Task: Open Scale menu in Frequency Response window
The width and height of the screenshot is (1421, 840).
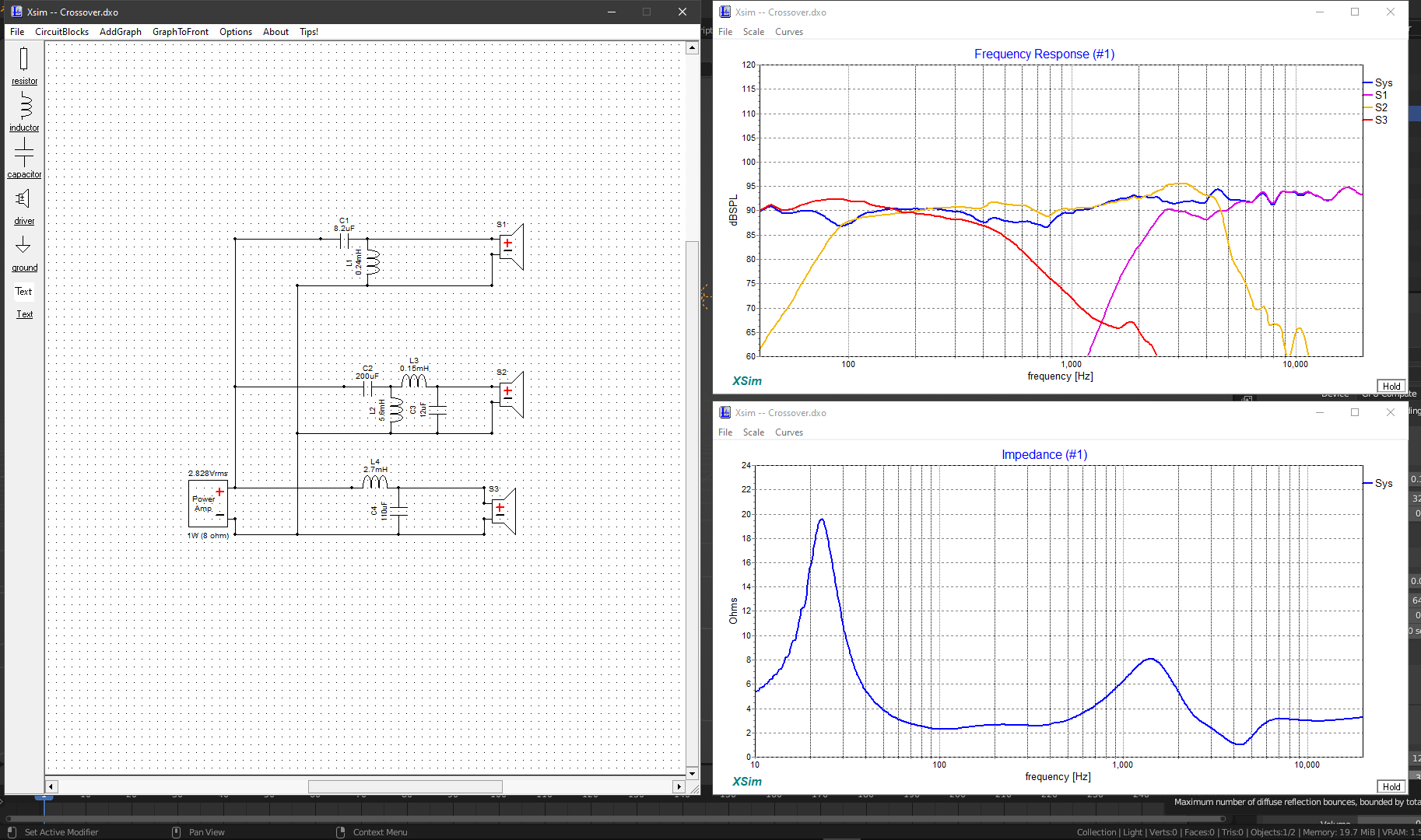Action: tap(753, 32)
